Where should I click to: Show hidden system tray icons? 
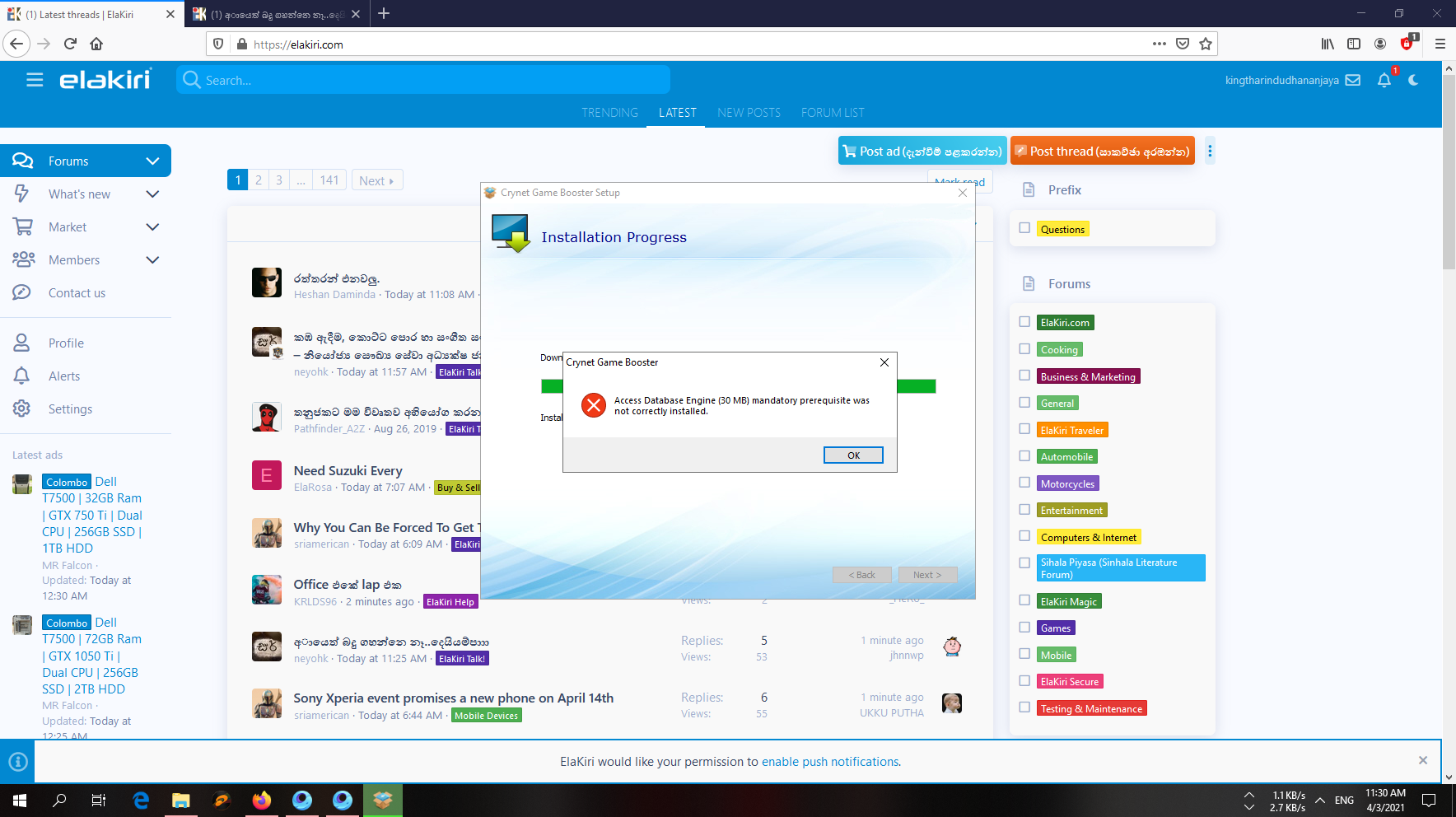(x=1320, y=800)
